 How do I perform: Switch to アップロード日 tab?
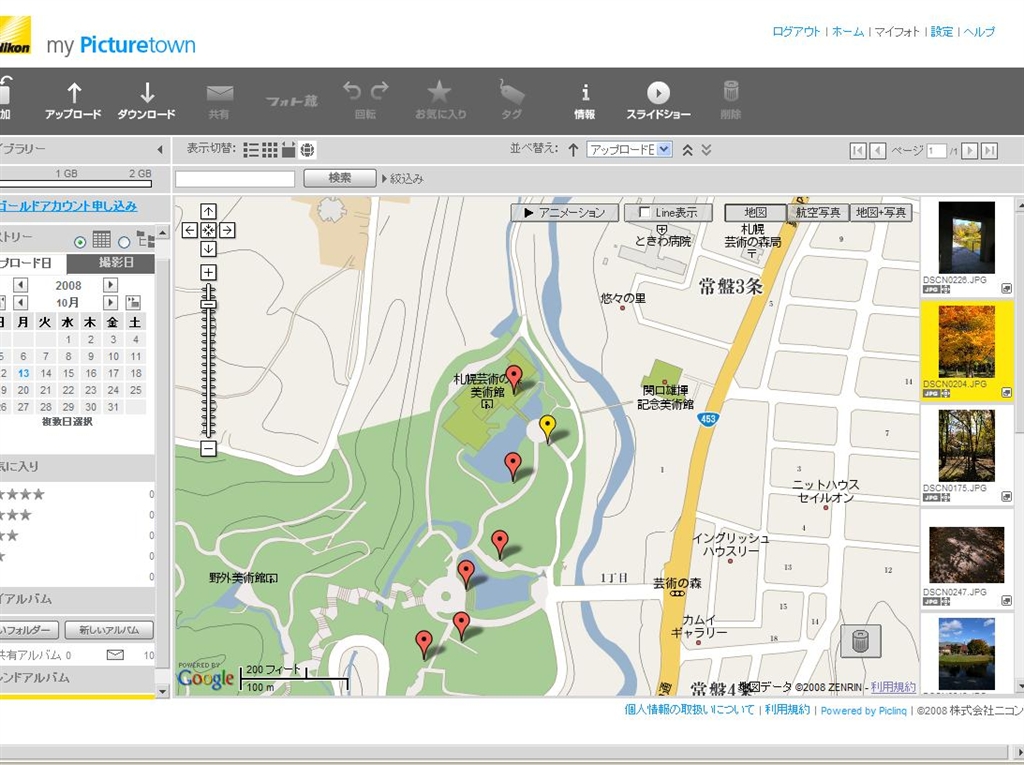[33, 263]
